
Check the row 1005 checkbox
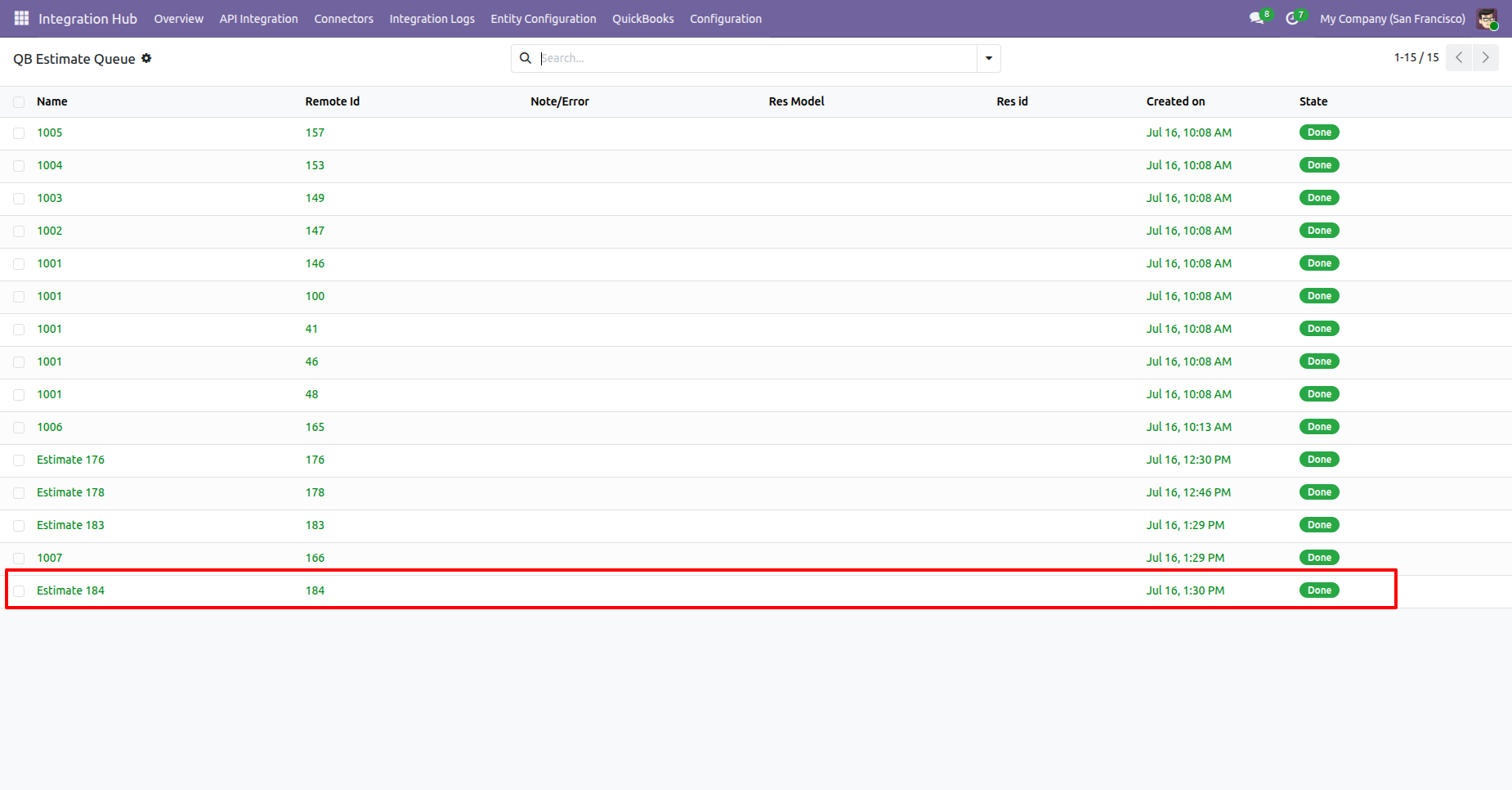pos(19,133)
